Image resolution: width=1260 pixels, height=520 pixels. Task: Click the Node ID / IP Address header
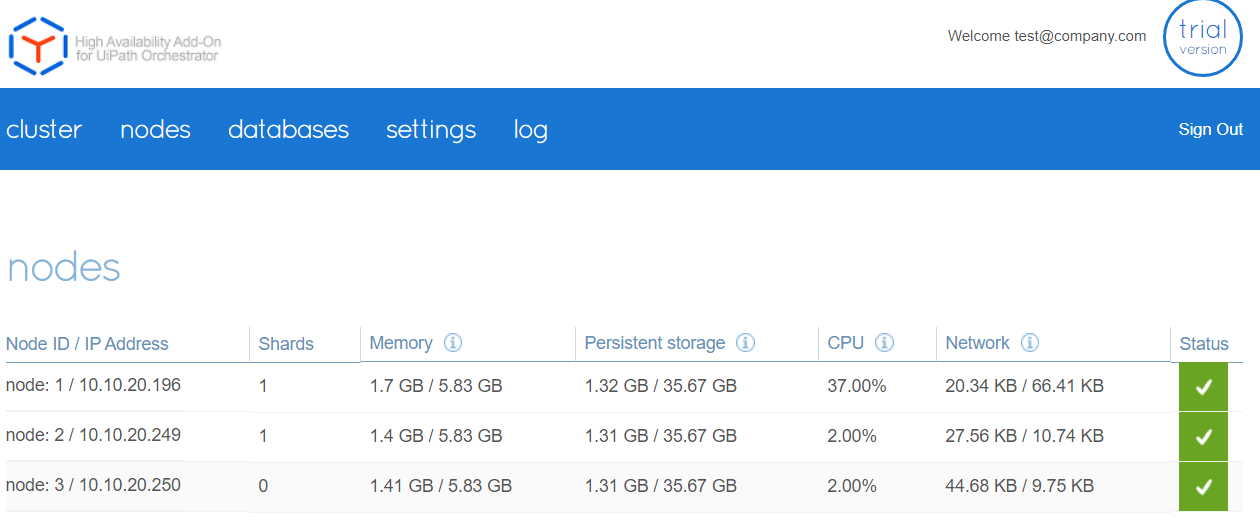click(x=87, y=344)
